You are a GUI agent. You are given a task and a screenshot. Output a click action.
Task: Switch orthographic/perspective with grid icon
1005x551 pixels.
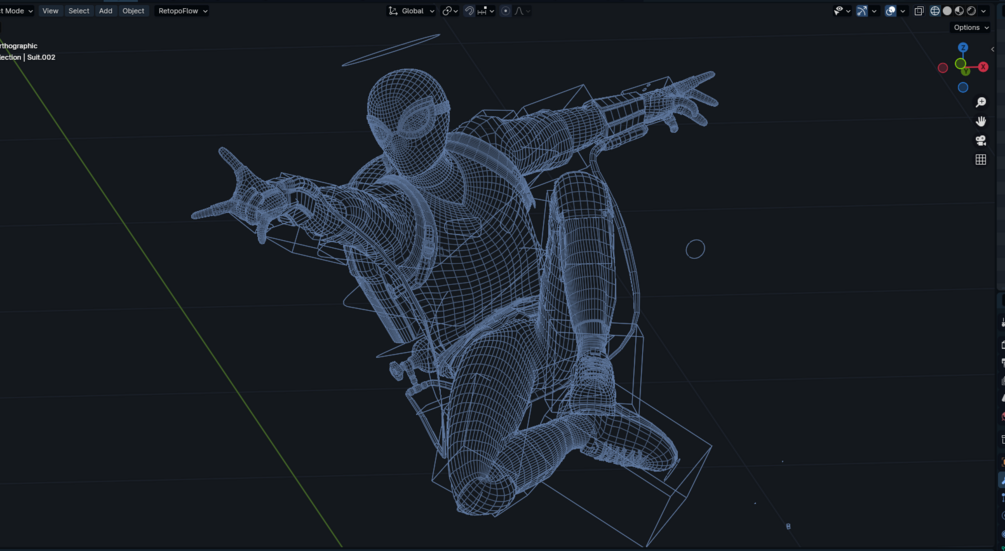(x=981, y=160)
